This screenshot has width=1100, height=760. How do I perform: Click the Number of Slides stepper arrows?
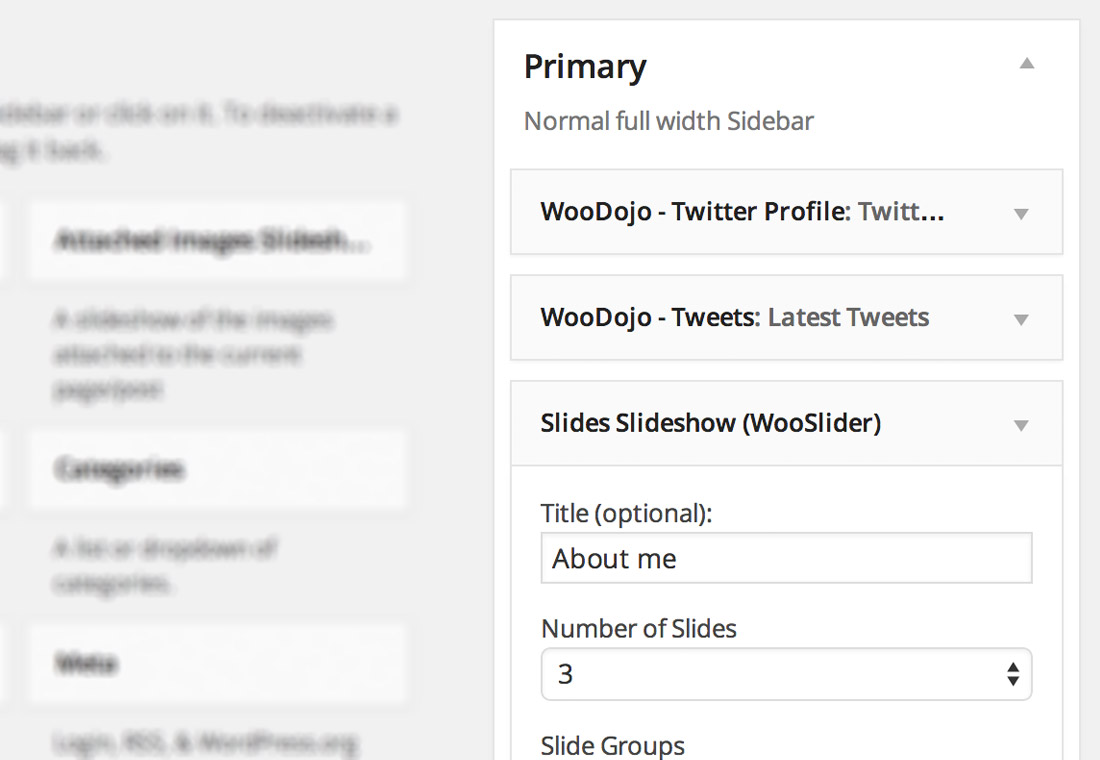[1014, 675]
